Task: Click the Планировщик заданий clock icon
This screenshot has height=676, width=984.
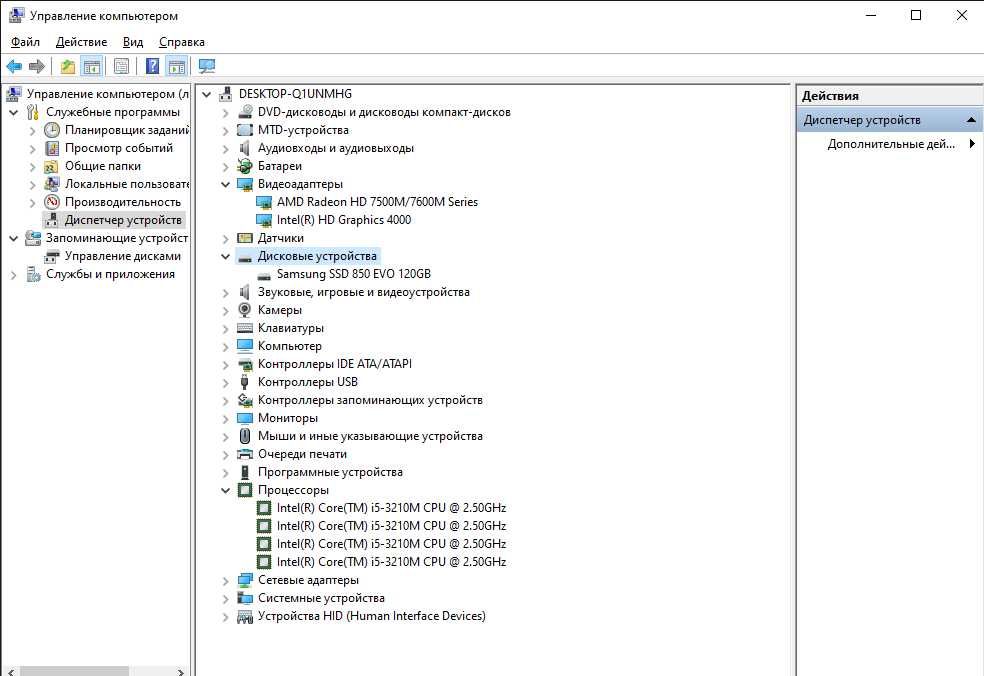Action: pos(52,130)
